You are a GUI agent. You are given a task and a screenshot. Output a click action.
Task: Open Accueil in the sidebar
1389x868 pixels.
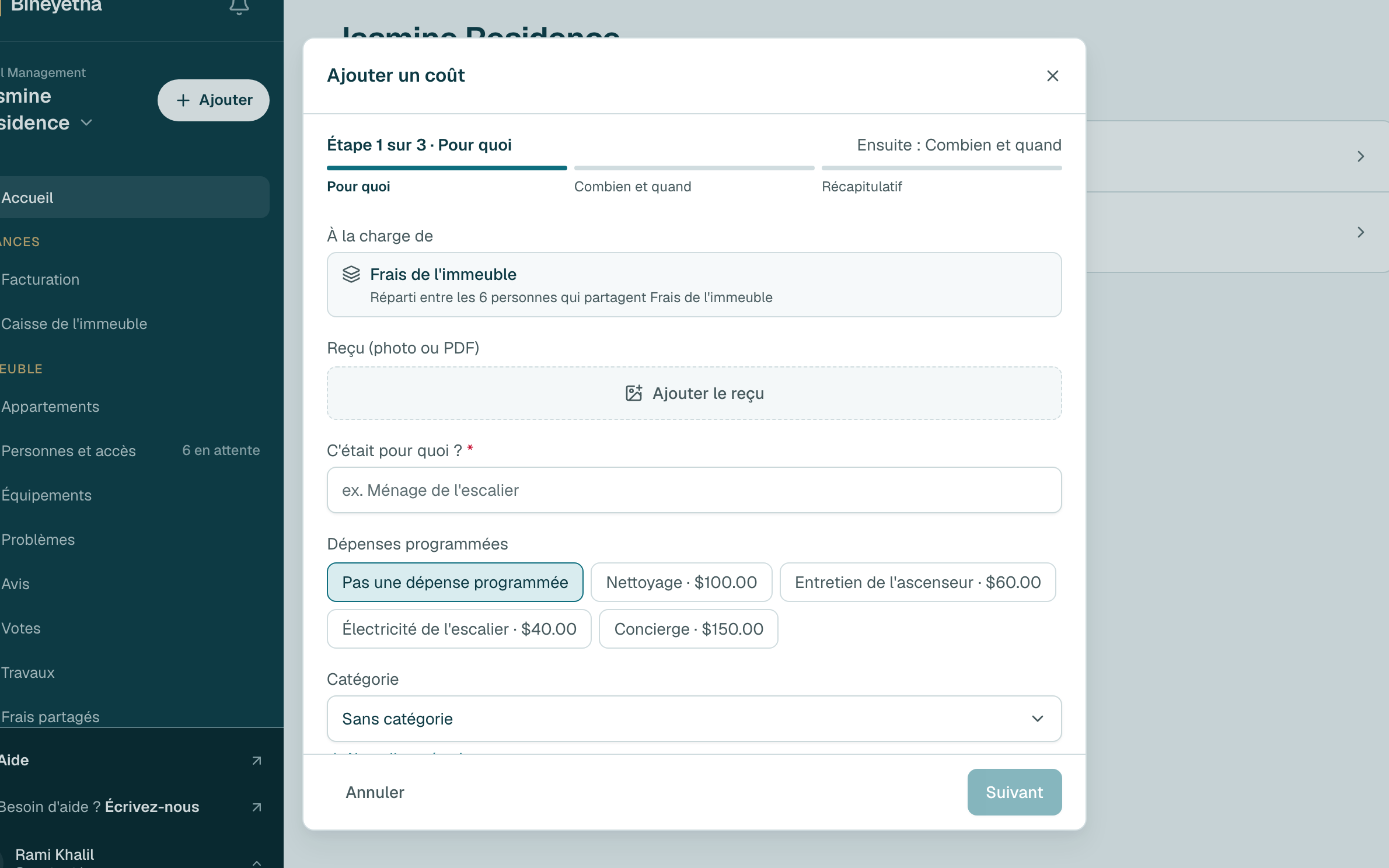point(134,198)
